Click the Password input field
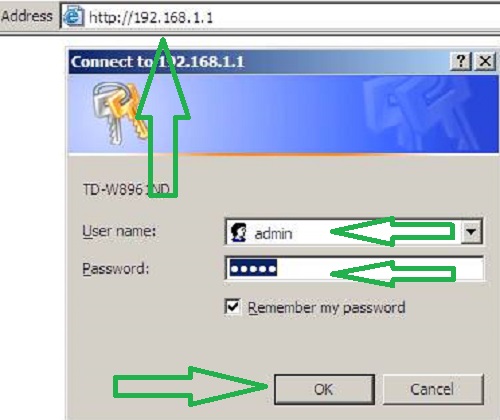 (x=354, y=268)
